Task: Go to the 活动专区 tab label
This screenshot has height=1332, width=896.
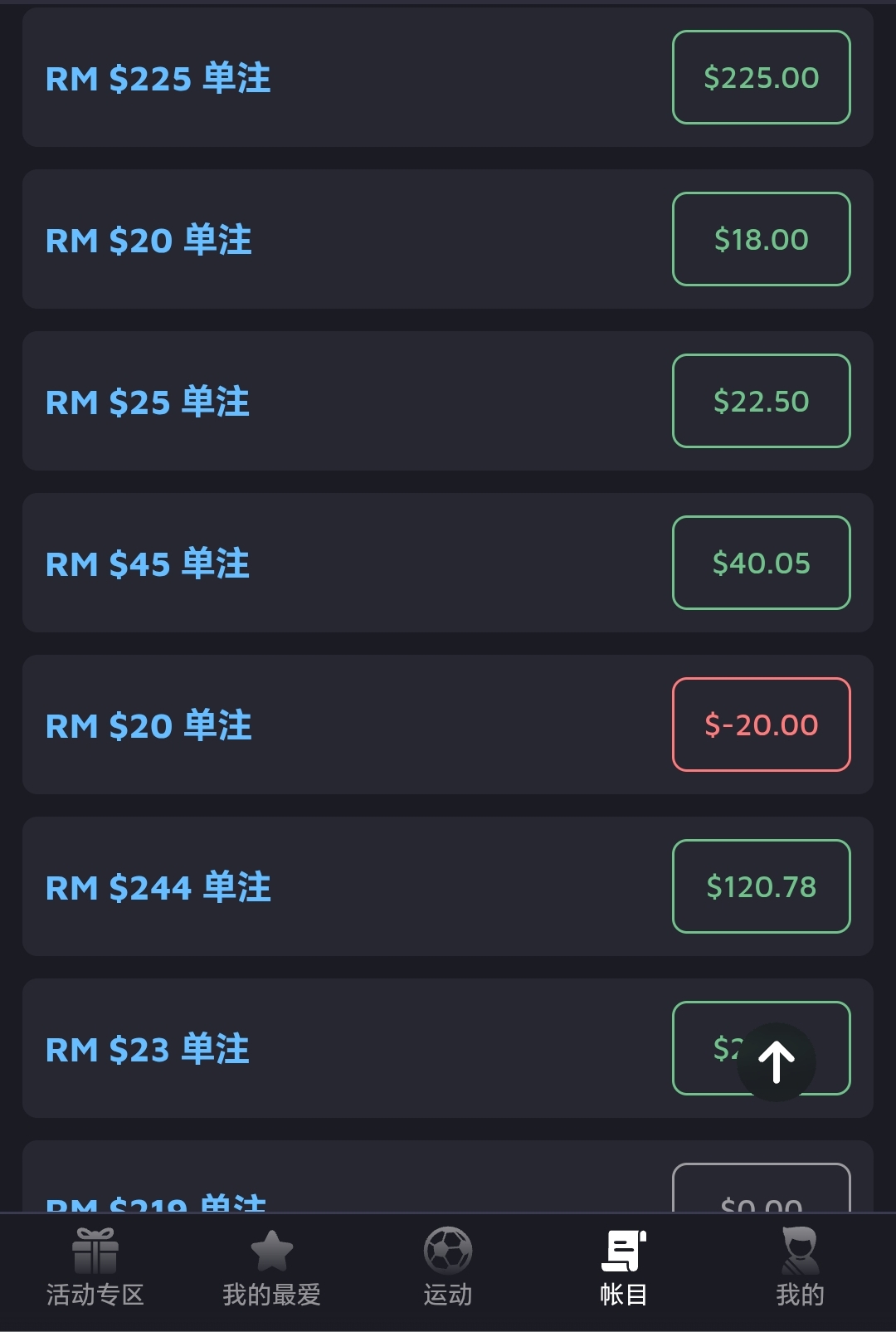Action: [95, 1295]
